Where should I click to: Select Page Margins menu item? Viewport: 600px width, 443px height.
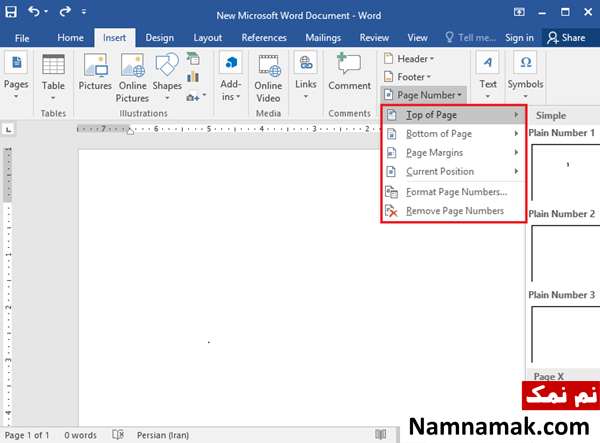pos(453,153)
